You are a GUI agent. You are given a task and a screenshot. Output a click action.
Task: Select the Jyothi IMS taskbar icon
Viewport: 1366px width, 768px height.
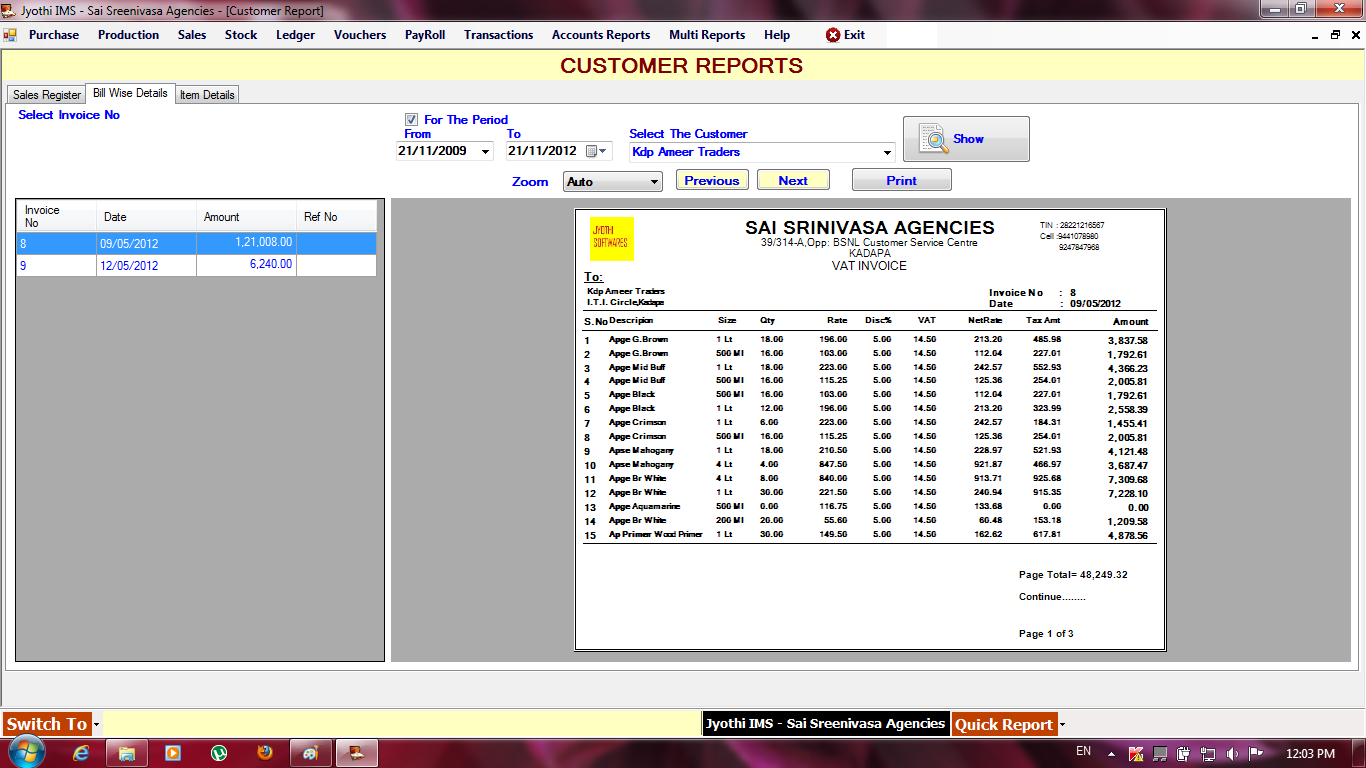(x=357, y=753)
